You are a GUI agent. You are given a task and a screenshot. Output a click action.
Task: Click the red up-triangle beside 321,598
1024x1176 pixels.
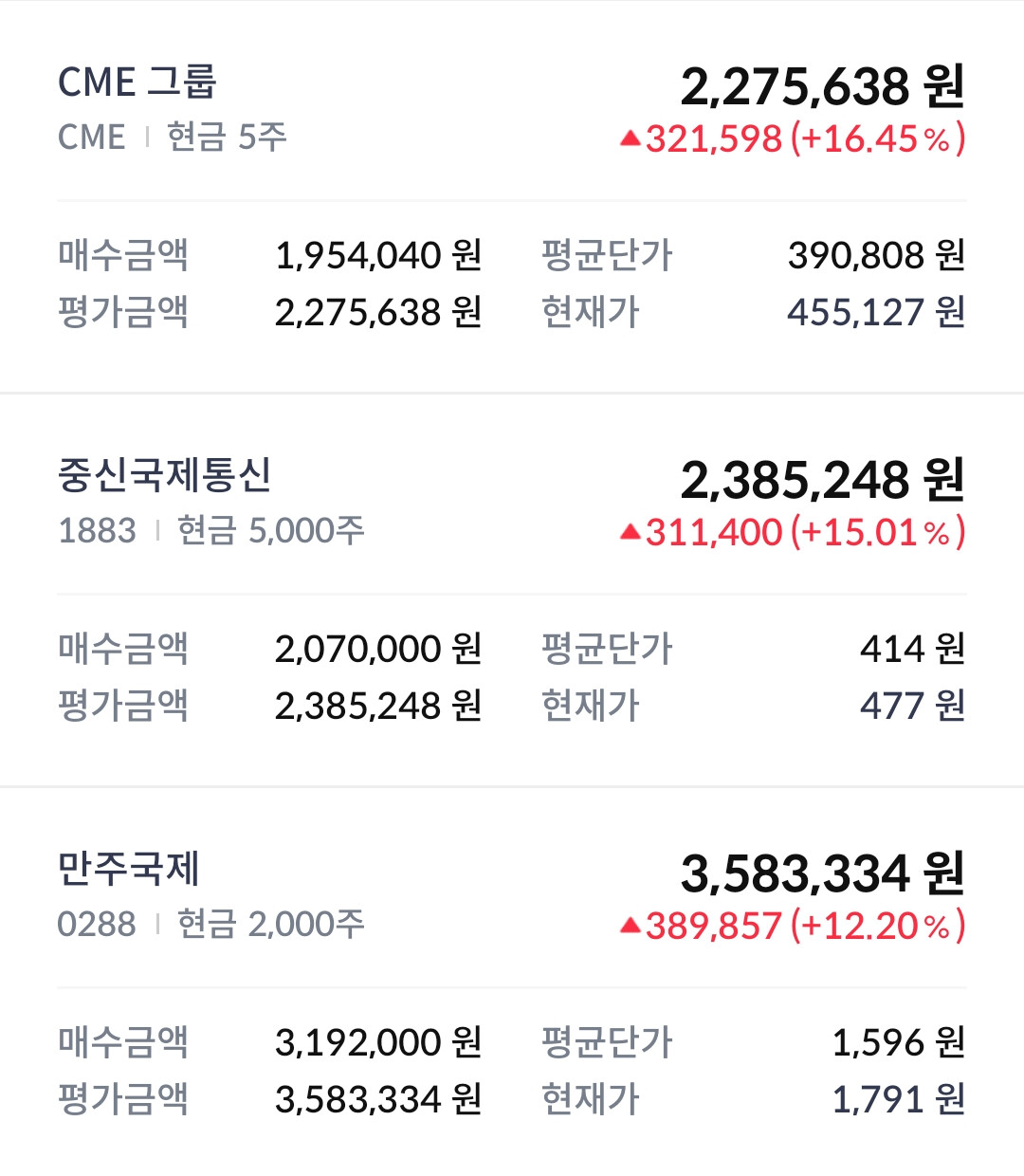631,139
